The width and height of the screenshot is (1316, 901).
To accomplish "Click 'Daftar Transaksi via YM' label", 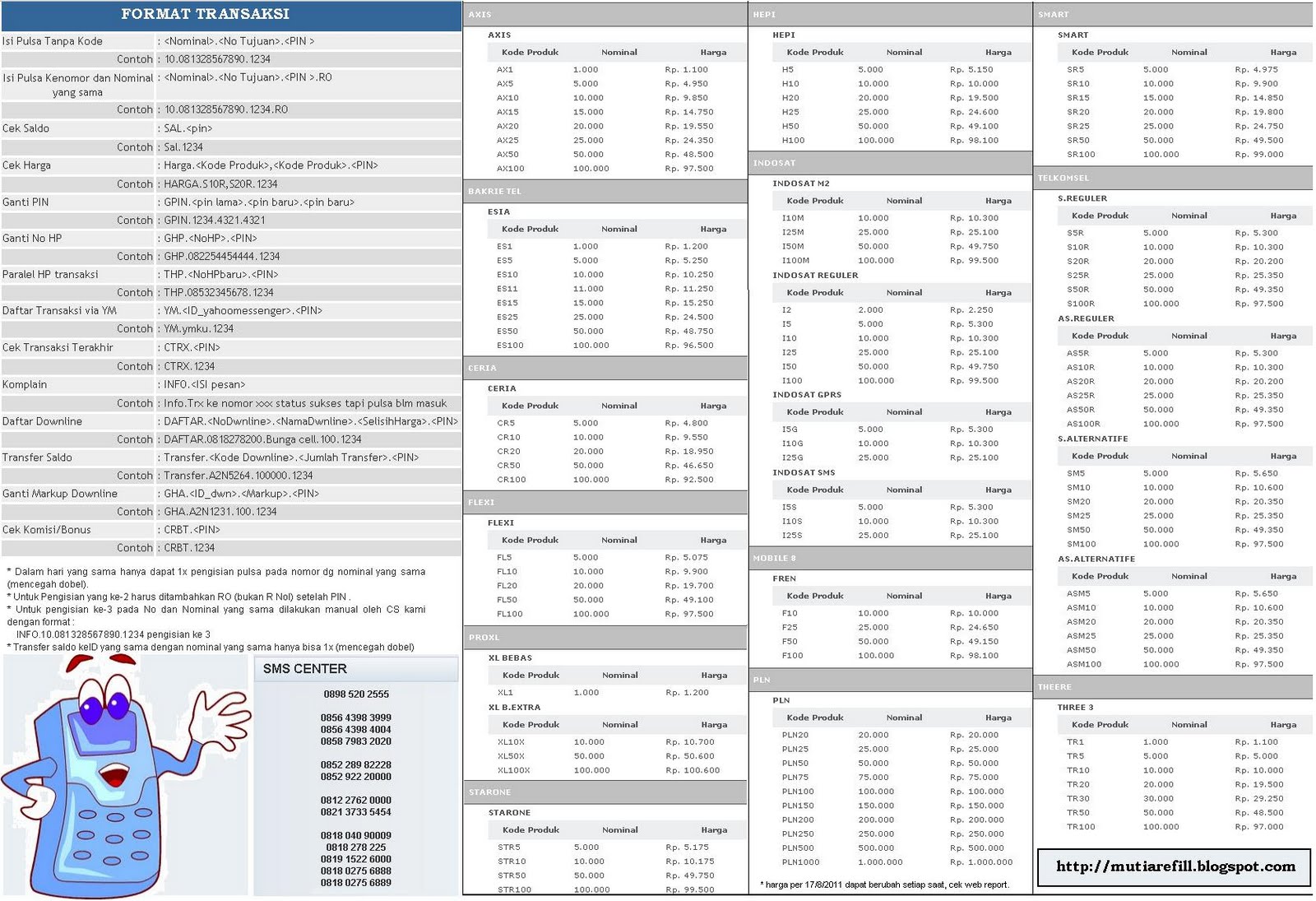I will pyautogui.click(x=59, y=310).
